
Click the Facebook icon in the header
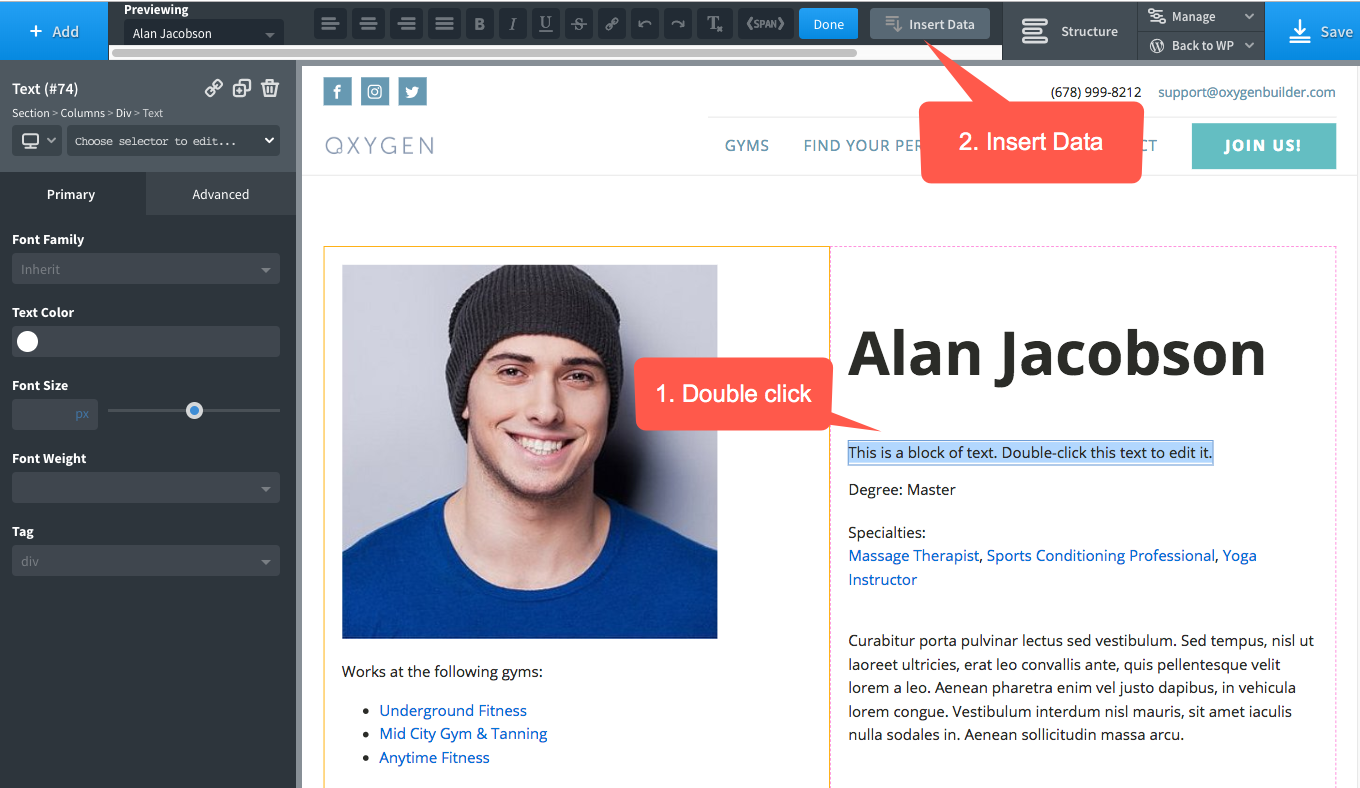[x=337, y=92]
